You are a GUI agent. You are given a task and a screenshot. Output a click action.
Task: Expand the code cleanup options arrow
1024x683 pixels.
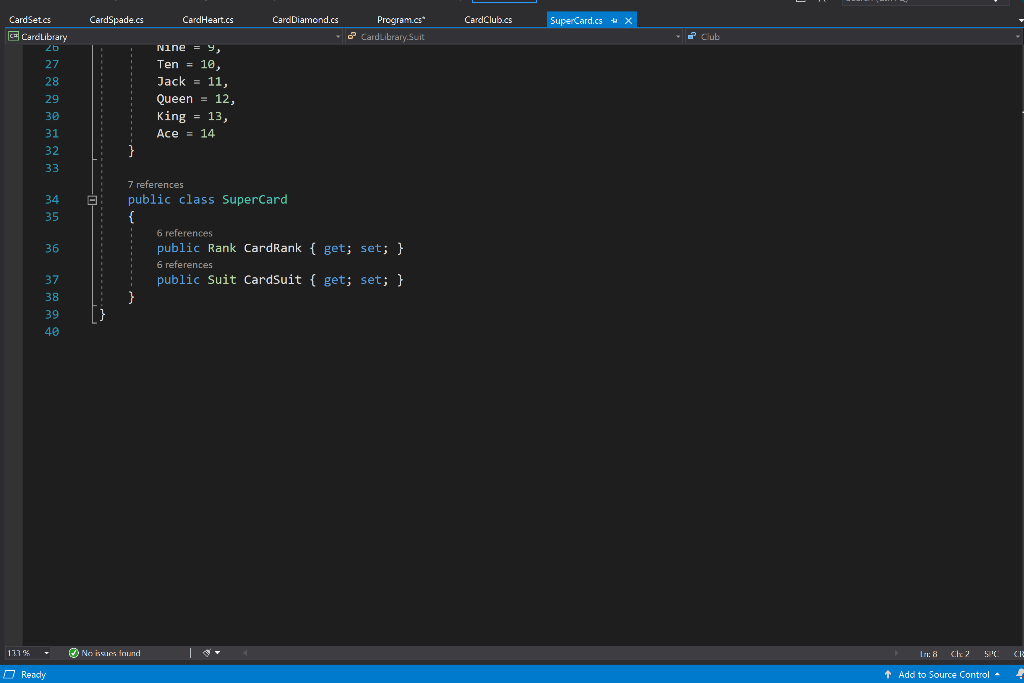point(217,653)
